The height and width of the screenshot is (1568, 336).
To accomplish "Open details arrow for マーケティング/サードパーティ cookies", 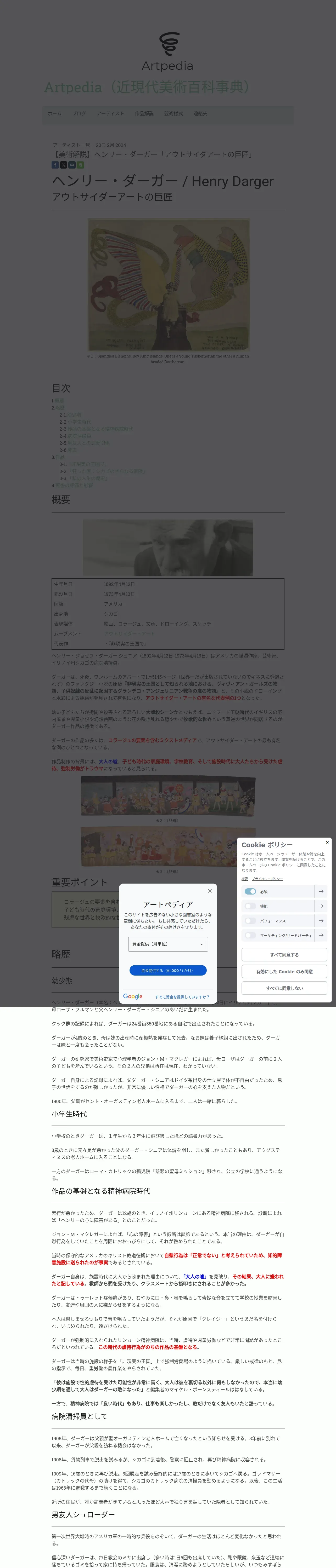I will [321, 935].
